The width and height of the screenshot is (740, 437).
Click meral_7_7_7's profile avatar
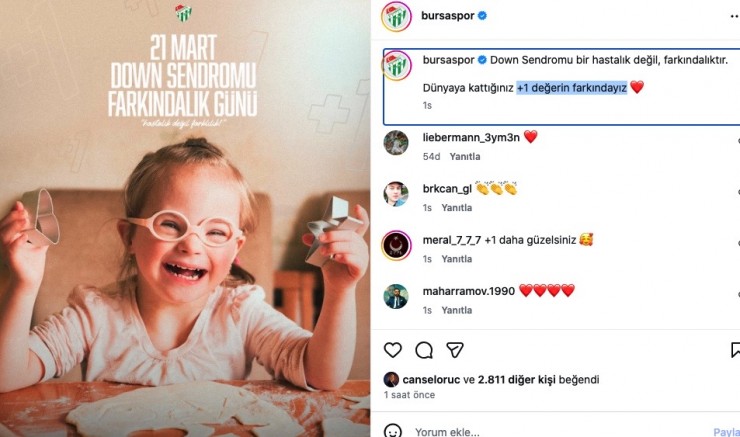tap(396, 245)
